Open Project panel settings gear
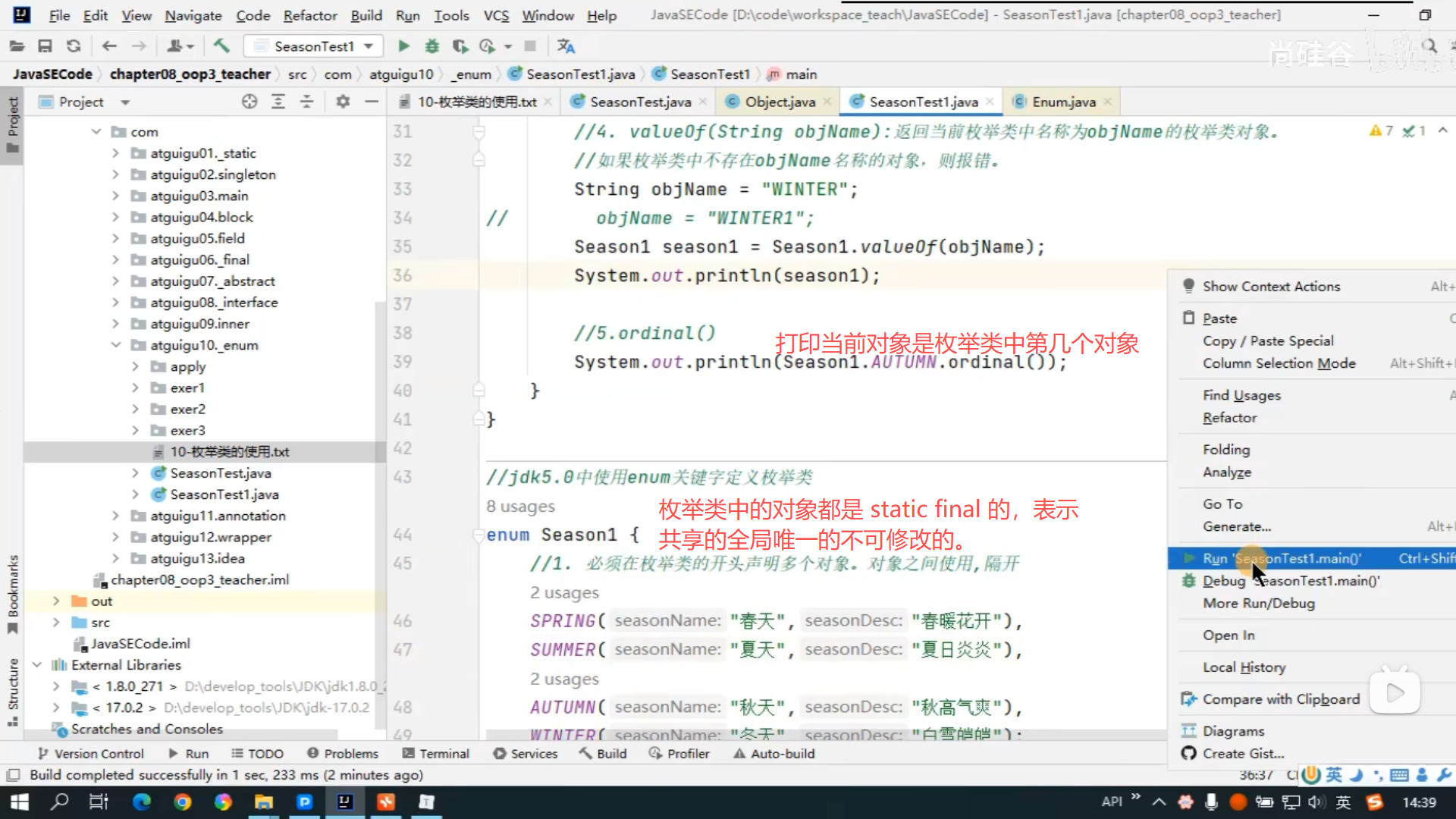1456x819 pixels. point(343,102)
